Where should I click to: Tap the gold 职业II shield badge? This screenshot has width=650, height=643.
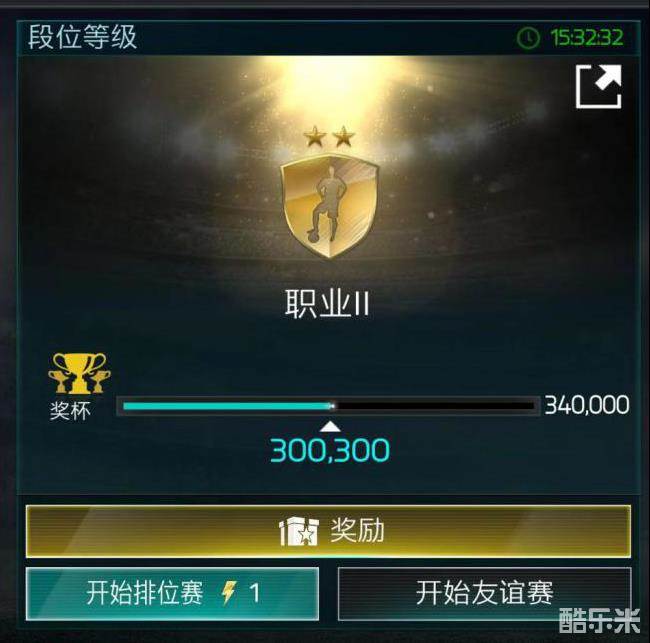330,206
